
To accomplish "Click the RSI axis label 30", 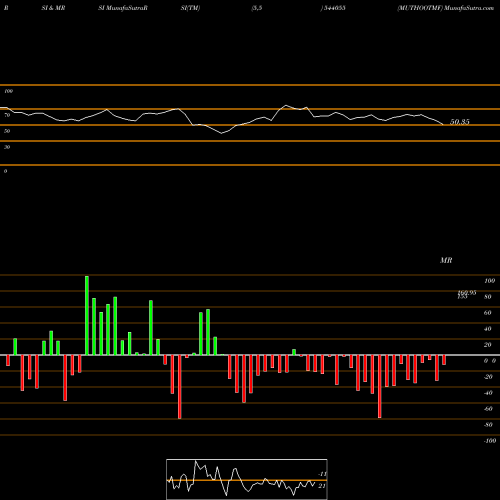I will [7, 147].
